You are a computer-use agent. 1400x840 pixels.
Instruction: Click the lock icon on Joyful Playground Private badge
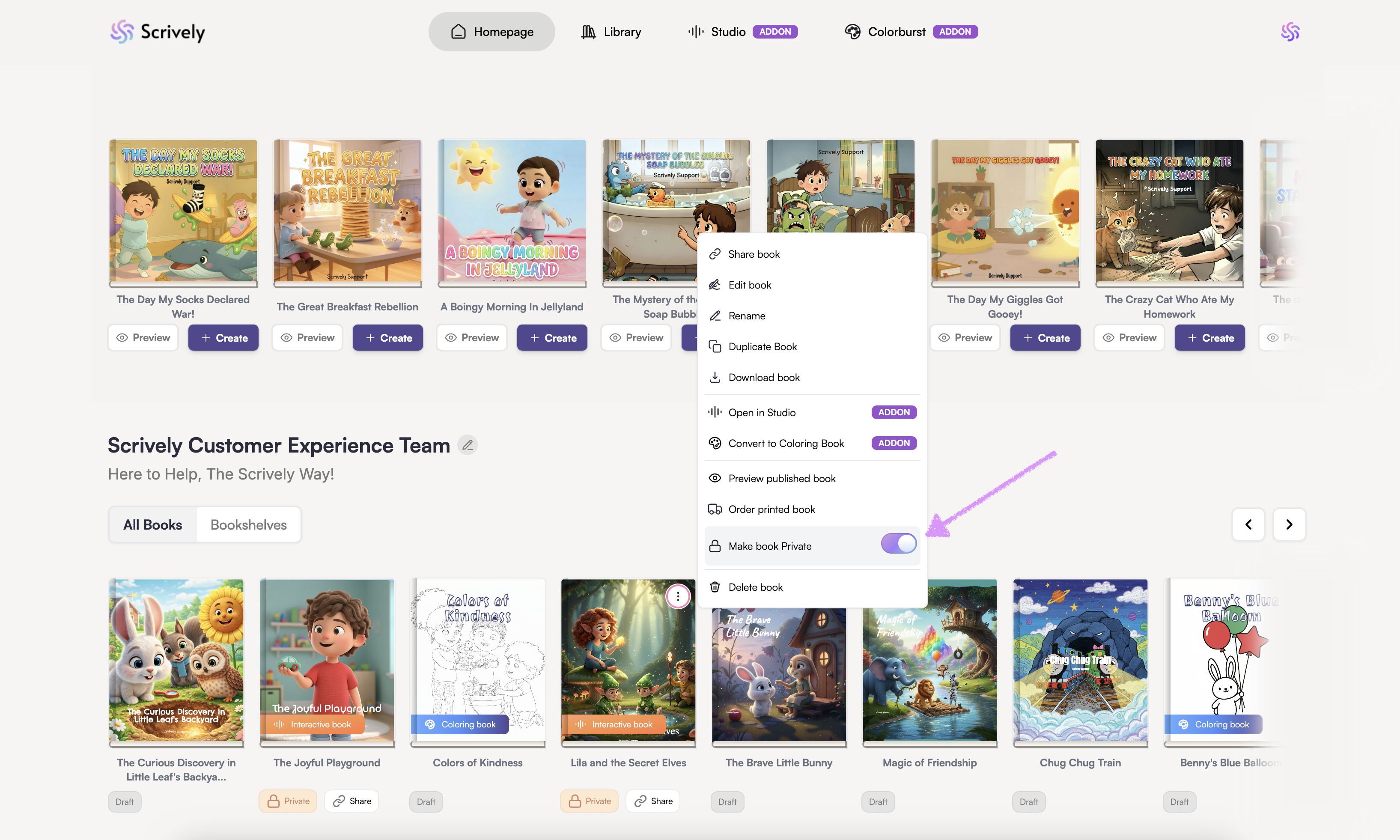(273, 801)
